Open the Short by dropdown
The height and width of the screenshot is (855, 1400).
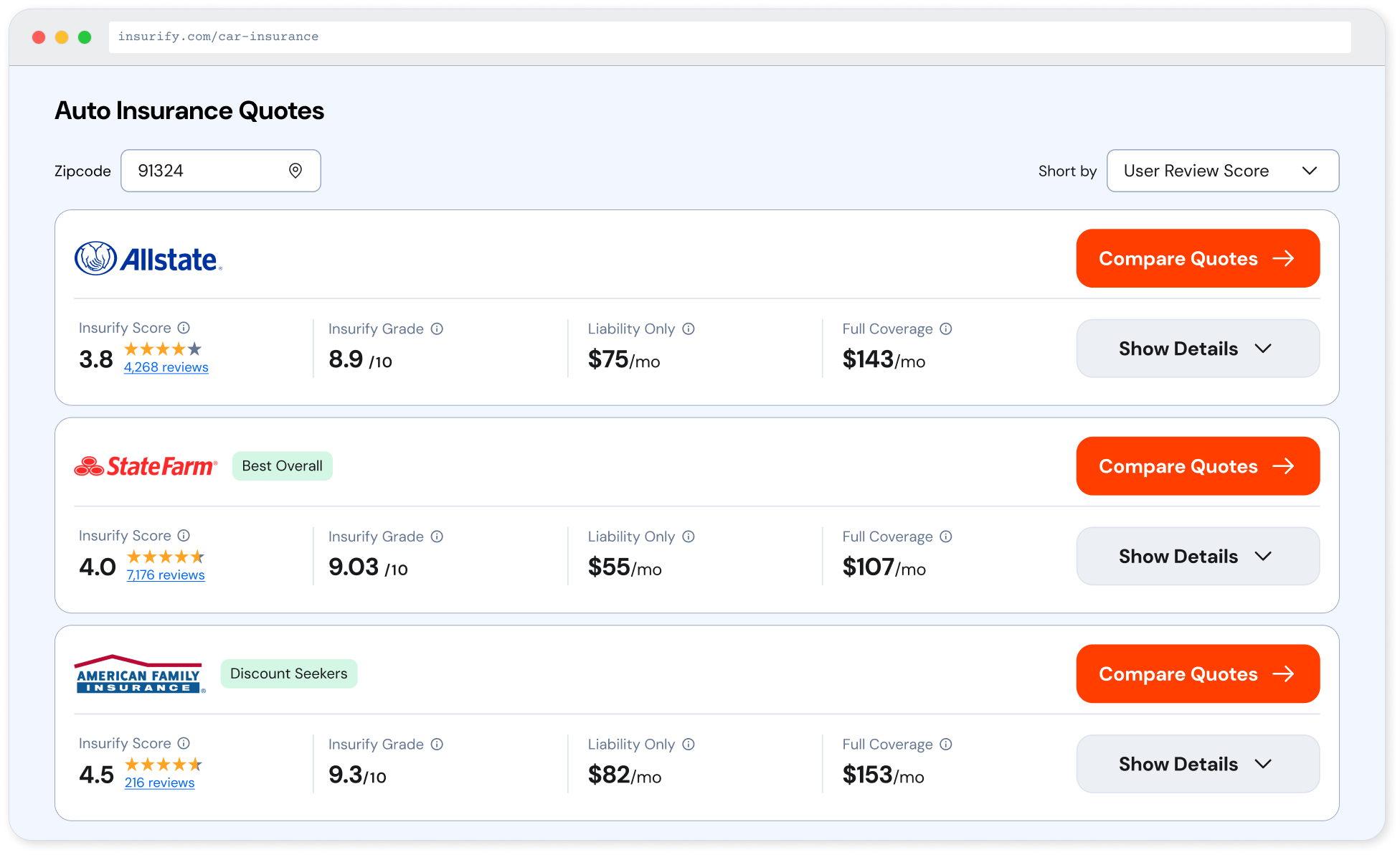[x=1222, y=171]
